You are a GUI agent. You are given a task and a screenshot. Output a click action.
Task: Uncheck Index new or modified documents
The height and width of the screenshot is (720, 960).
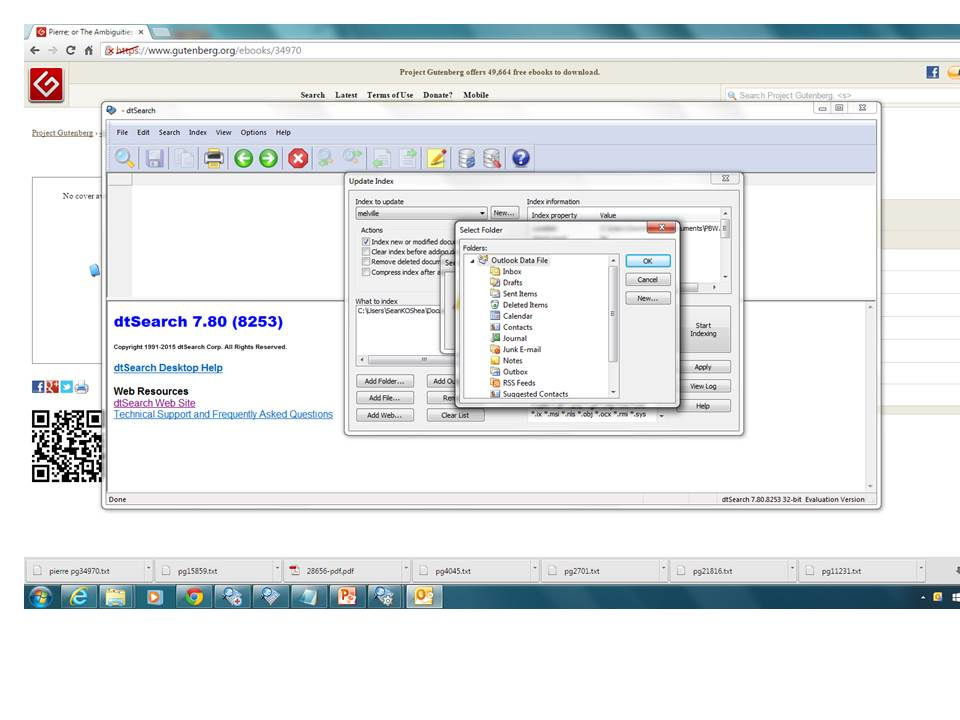[x=366, y=242]
